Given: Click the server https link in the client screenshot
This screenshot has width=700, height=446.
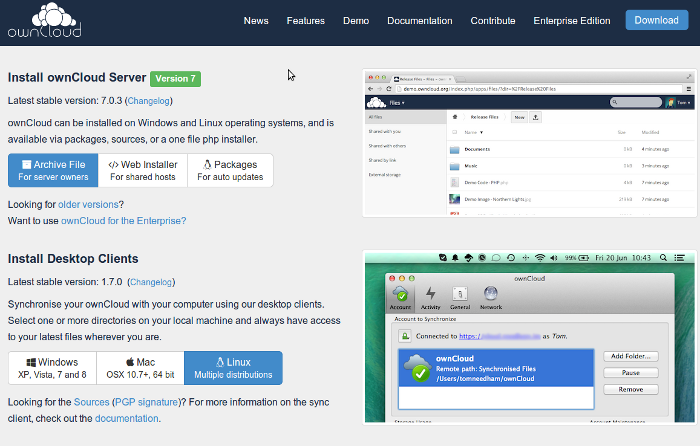Looking at the screenshot, I should (x=500, y=336).
